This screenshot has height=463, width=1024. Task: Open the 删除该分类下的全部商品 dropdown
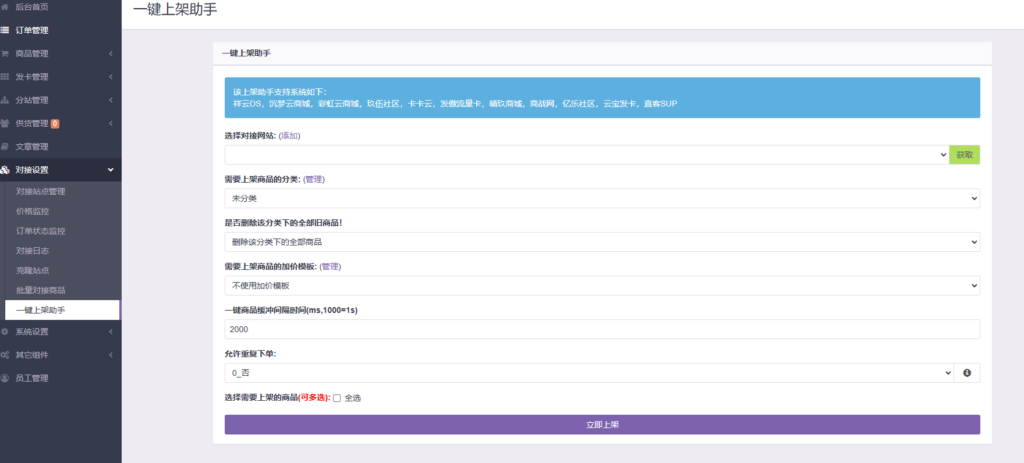coord(602,242)
